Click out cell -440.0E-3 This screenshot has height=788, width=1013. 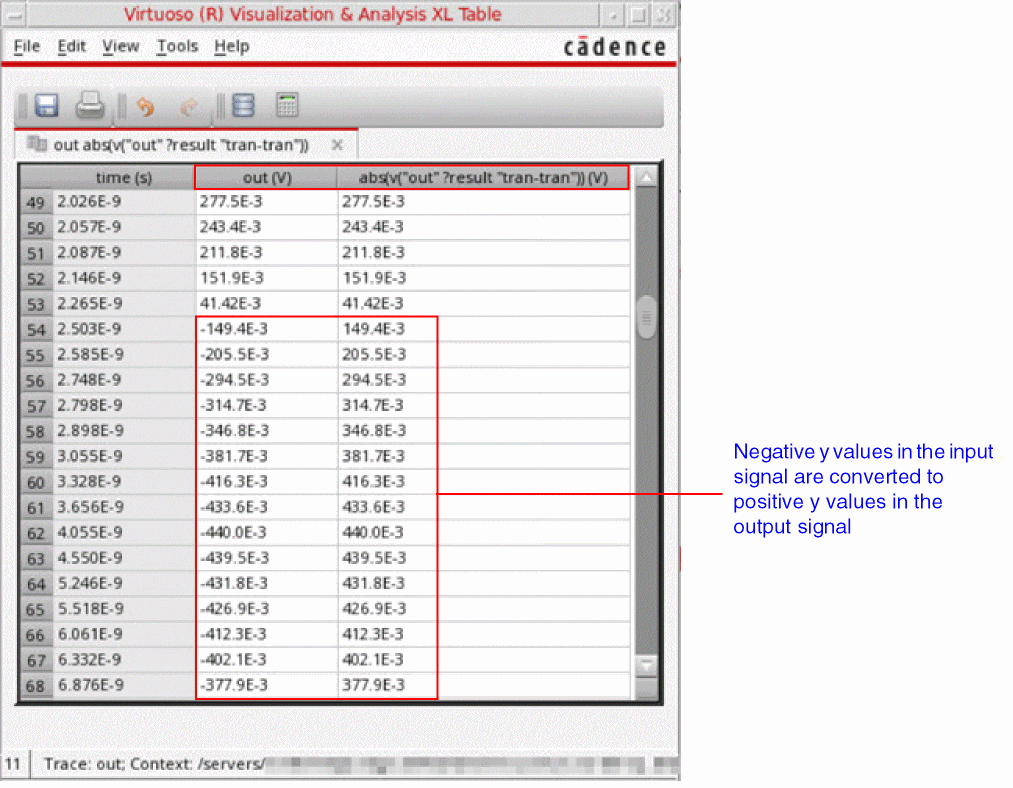click(x=266, y=533)
